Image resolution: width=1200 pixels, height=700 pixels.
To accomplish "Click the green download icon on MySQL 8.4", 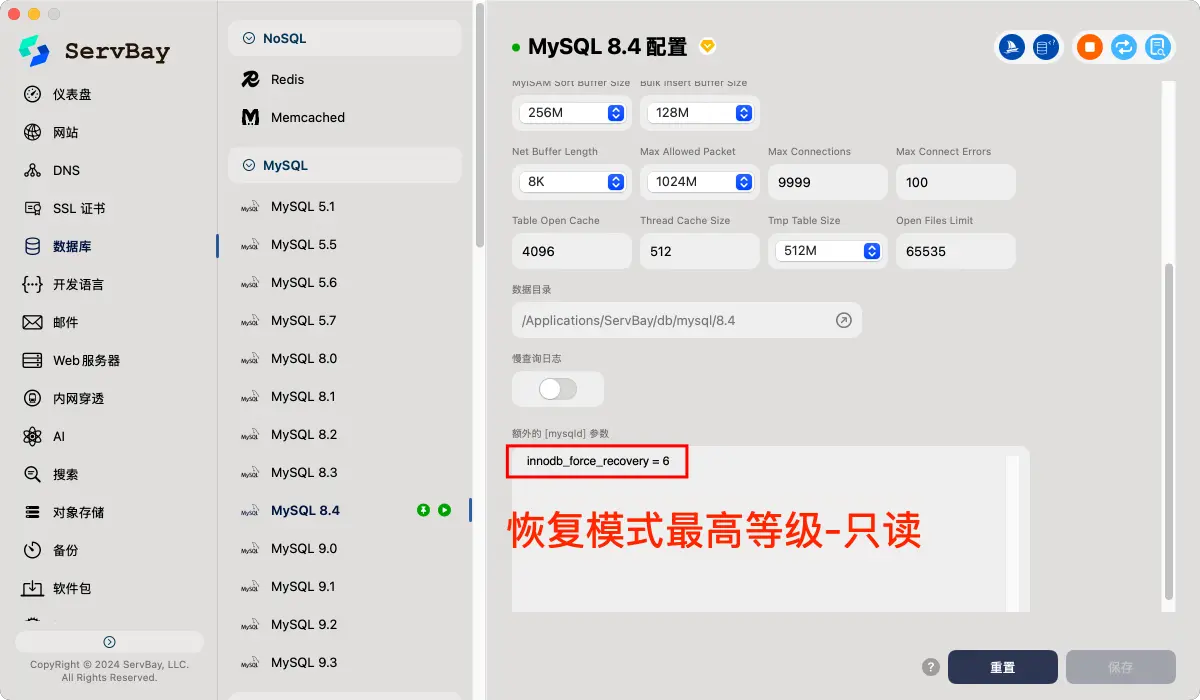I will coord(423,510).
